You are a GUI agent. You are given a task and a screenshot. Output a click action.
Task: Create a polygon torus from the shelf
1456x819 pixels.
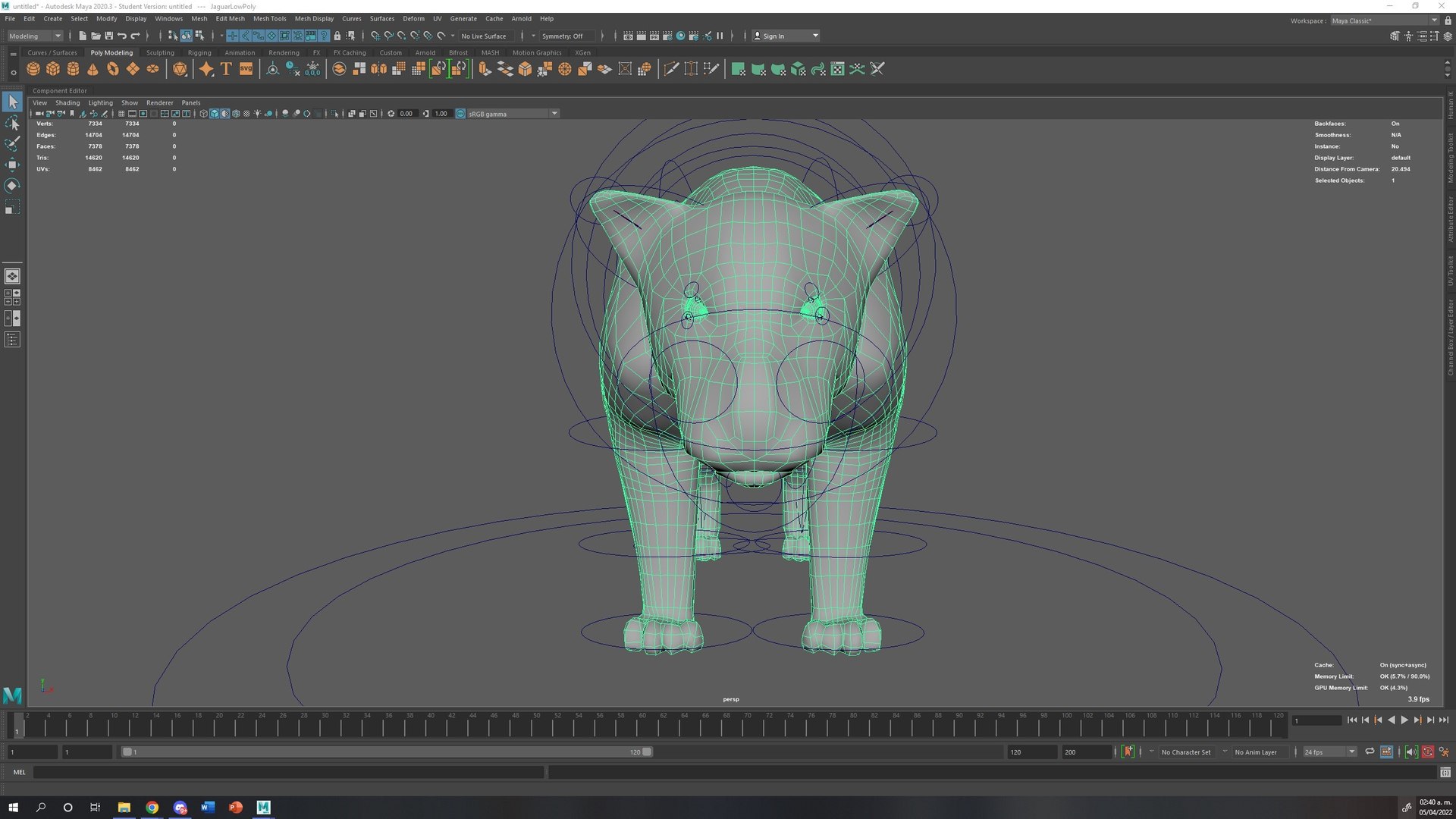pyautogui.click(x=112, y=69)
